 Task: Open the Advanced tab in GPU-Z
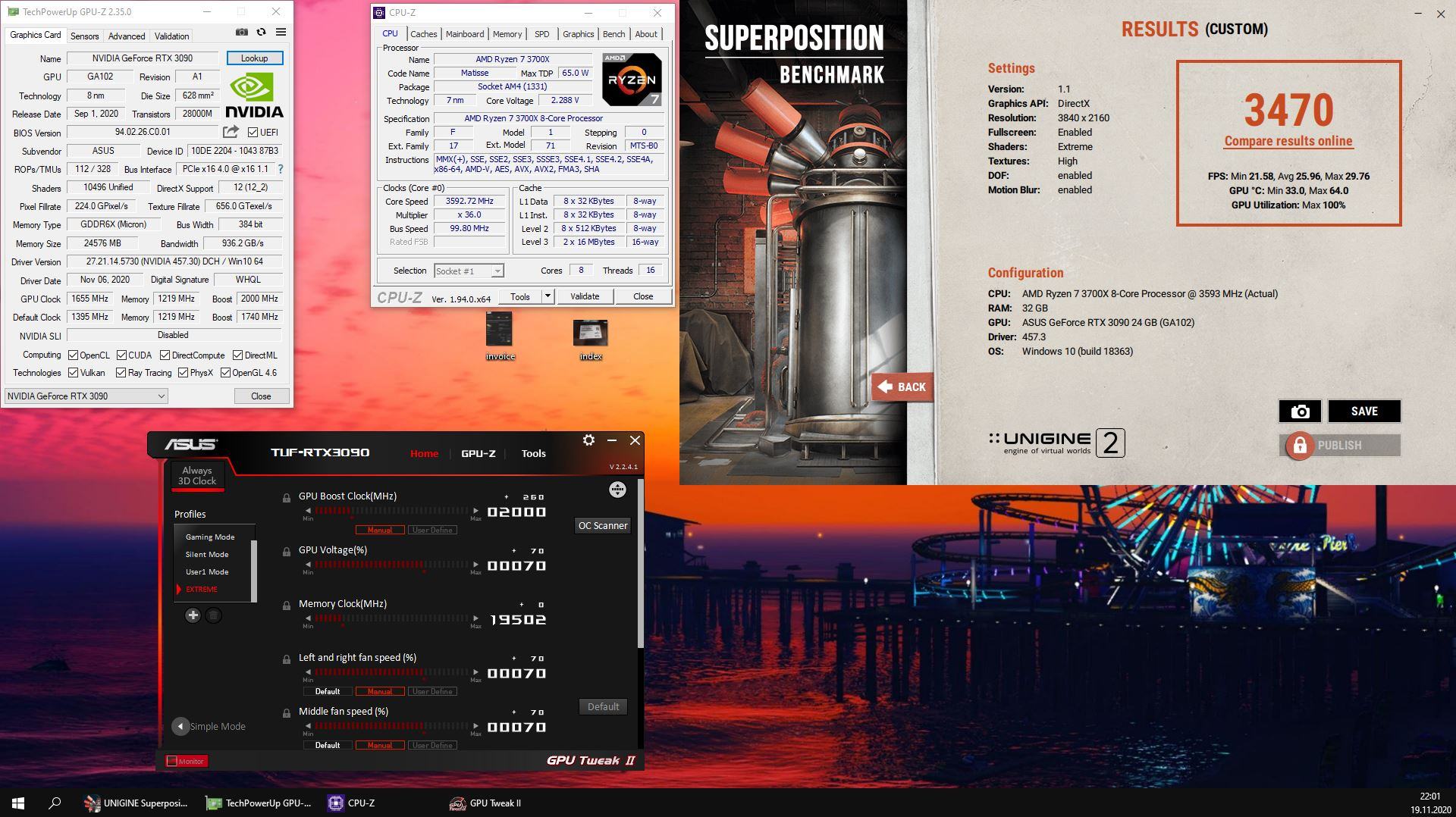pos(127,36)
